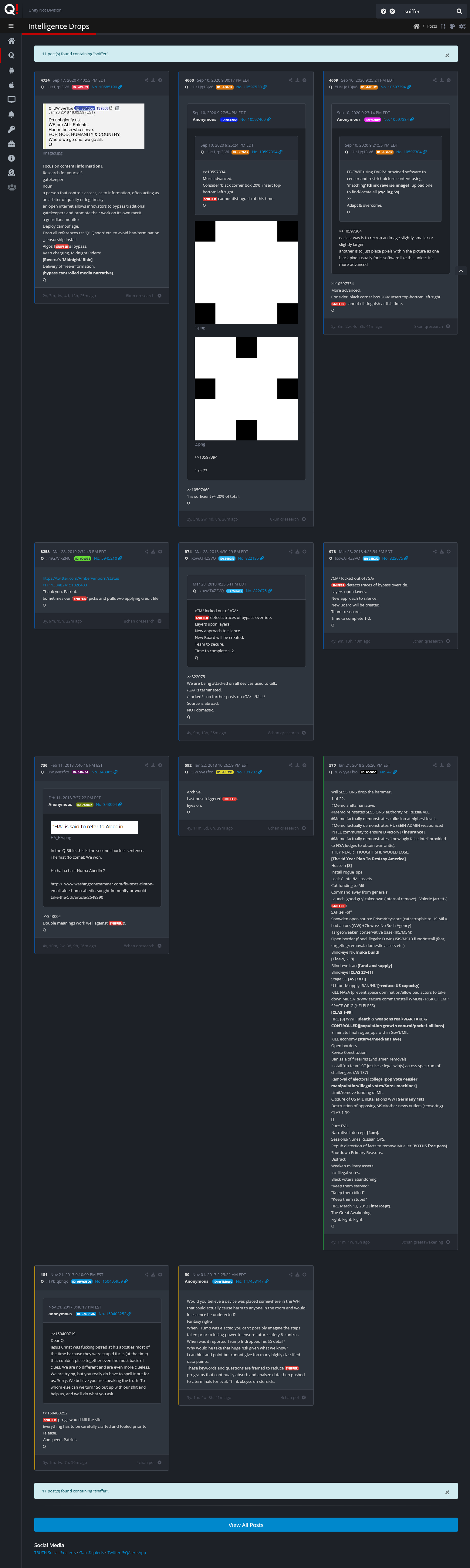Image resolution: width=470 pixels, height=1568 pixels.
Task: Open the 1.png black corner boxes image
Action: pyautogui.click(x=246, y=272)
